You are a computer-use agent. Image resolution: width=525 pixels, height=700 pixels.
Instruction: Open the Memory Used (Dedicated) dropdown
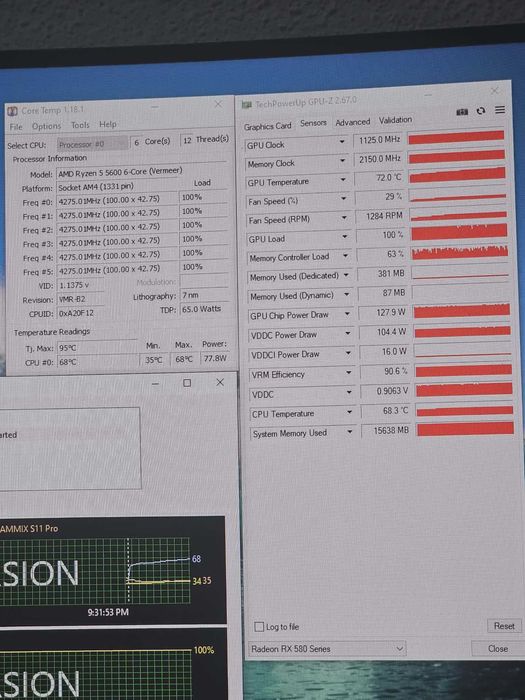(346, 275)
